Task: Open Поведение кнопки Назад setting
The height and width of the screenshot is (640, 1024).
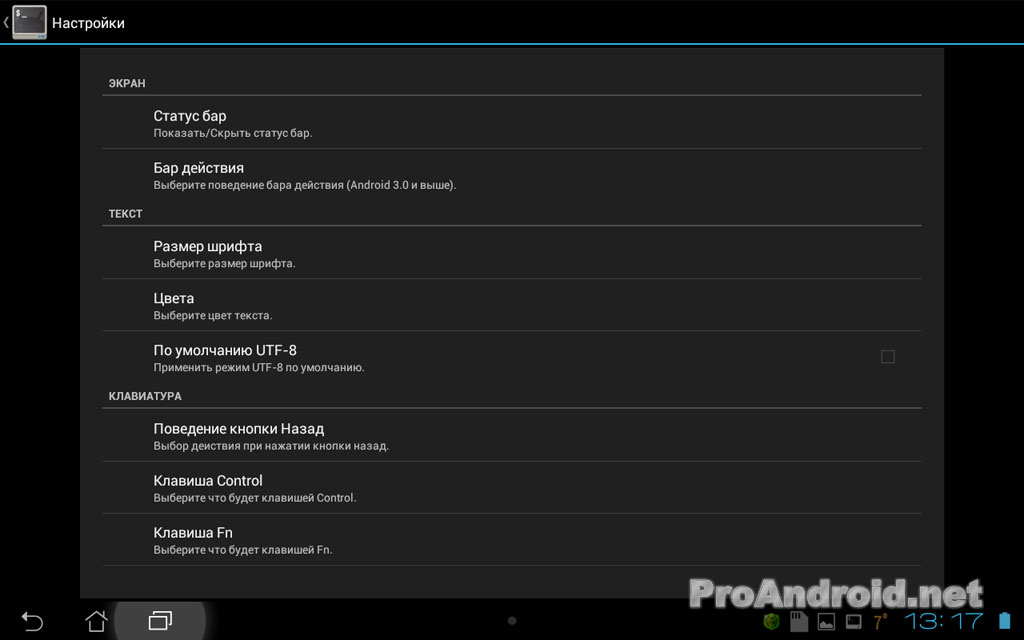Action: pyautogui.click(x=511, y=436)
